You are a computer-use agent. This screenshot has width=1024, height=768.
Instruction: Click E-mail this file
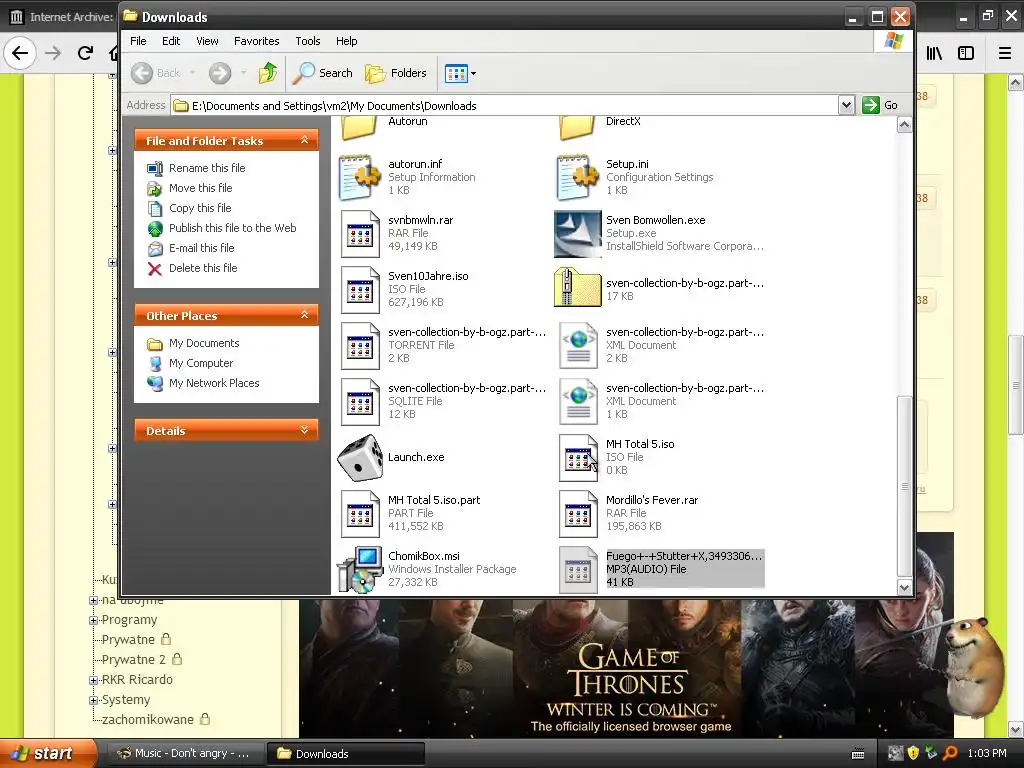pyautogui.click(x=201, y=248)
